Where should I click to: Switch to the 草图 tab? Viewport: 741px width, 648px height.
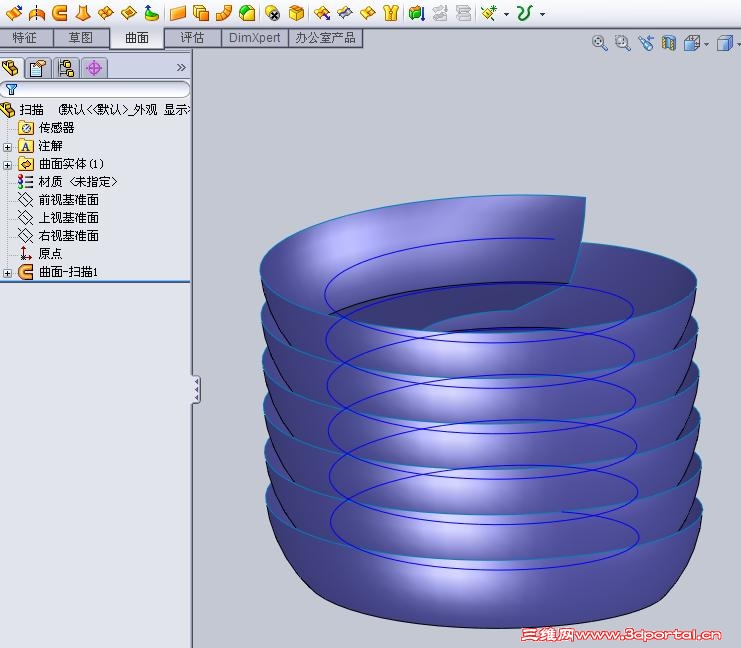point(81,38)
